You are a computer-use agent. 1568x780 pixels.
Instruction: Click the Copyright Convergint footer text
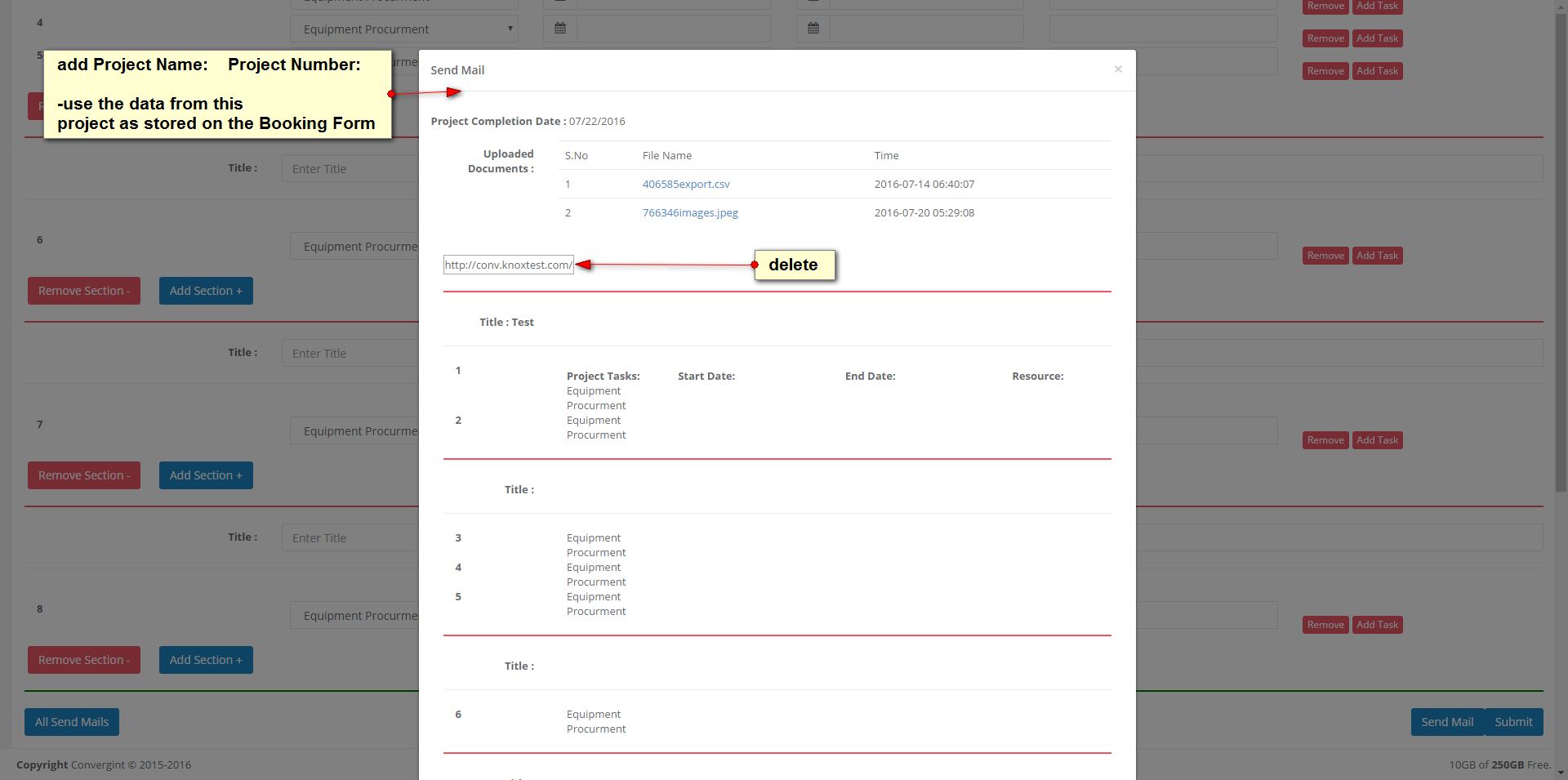[x=104, y=764]
